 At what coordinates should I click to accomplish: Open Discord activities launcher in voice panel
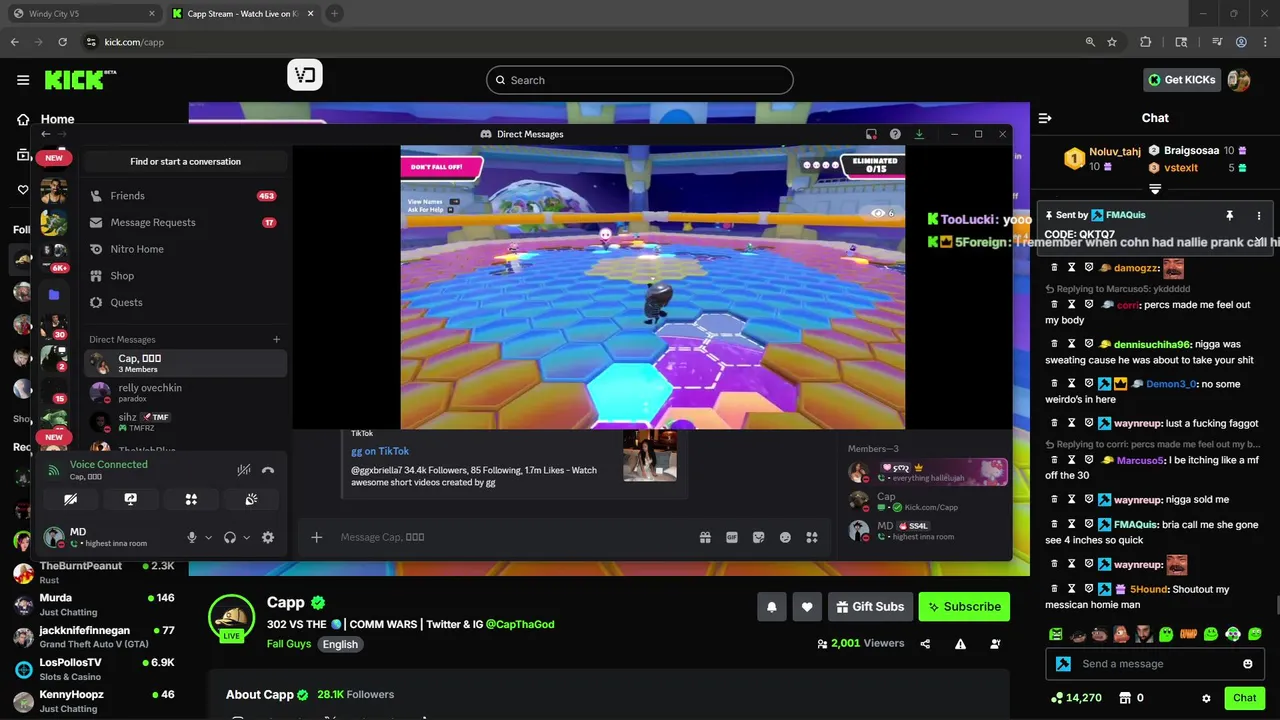pos(191,499)
